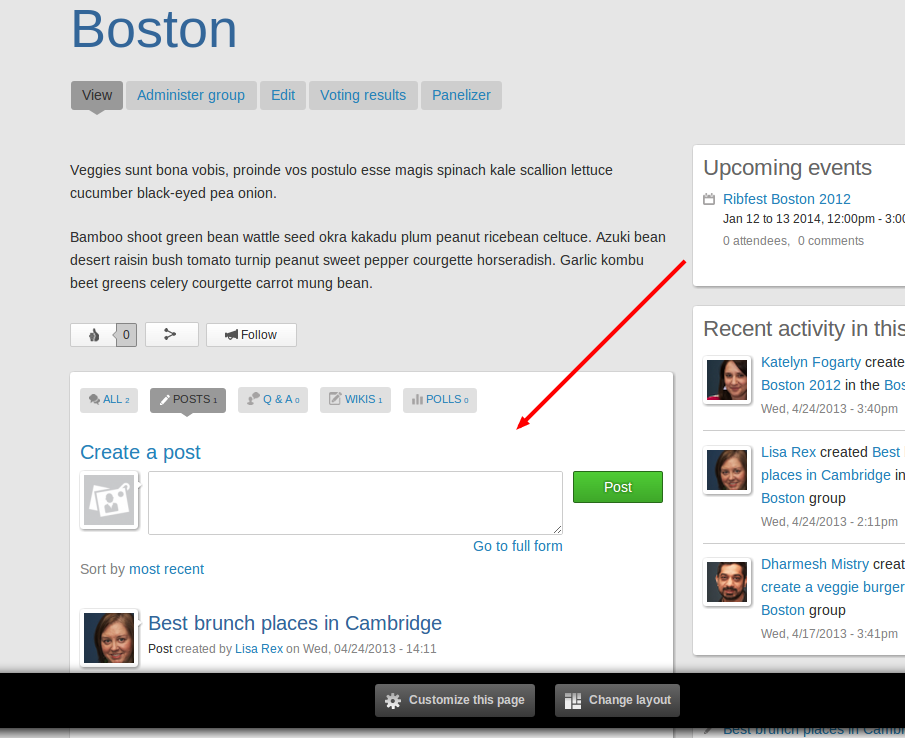Image resolution: width=905 pixels, height=738 pixels.
Task: Click Dharmesh Mistry name link
Action: [815, 564]
